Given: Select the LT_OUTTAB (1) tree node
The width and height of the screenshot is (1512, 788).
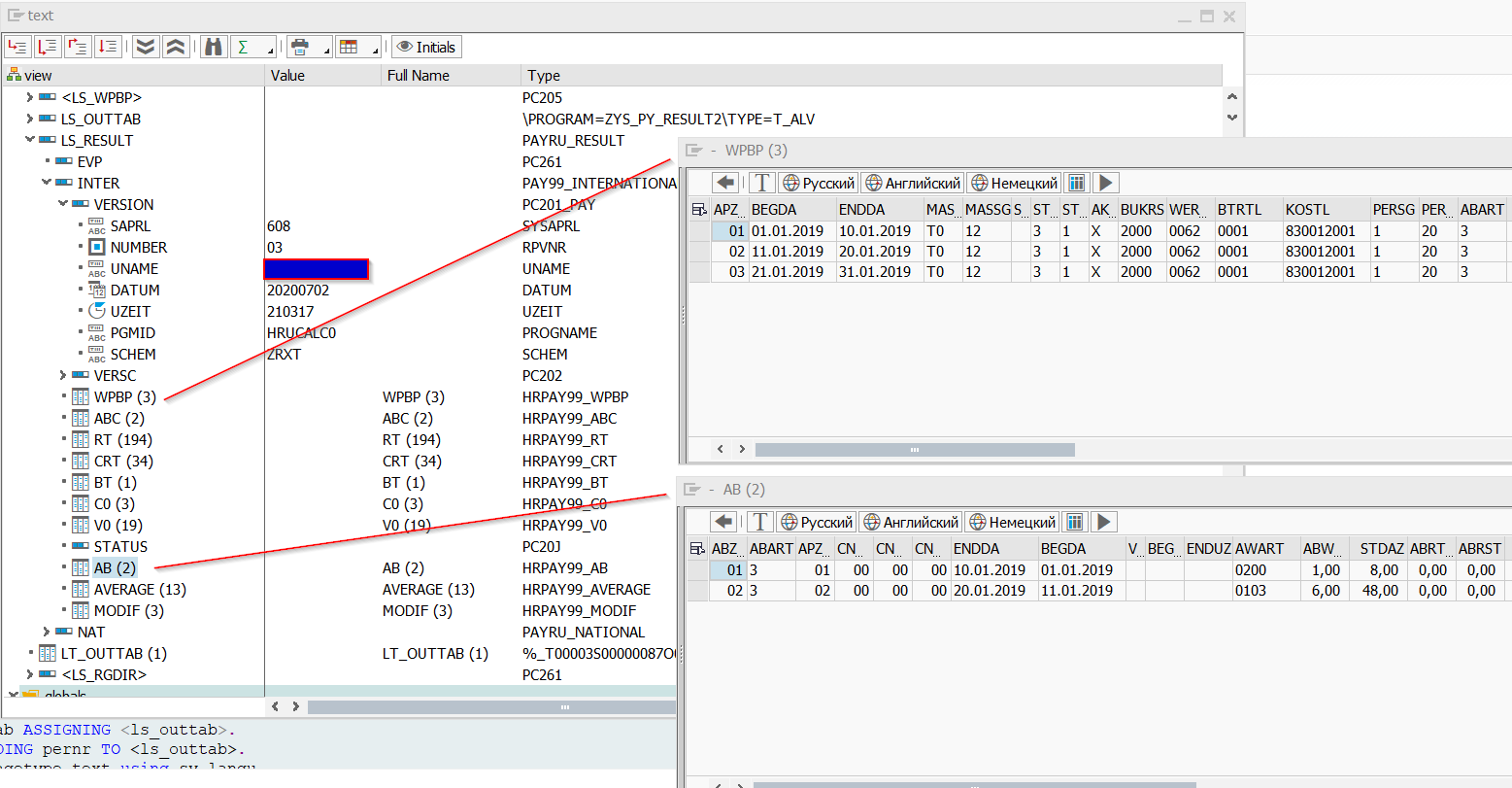Looking at the screenshot, I should [114, 653].
